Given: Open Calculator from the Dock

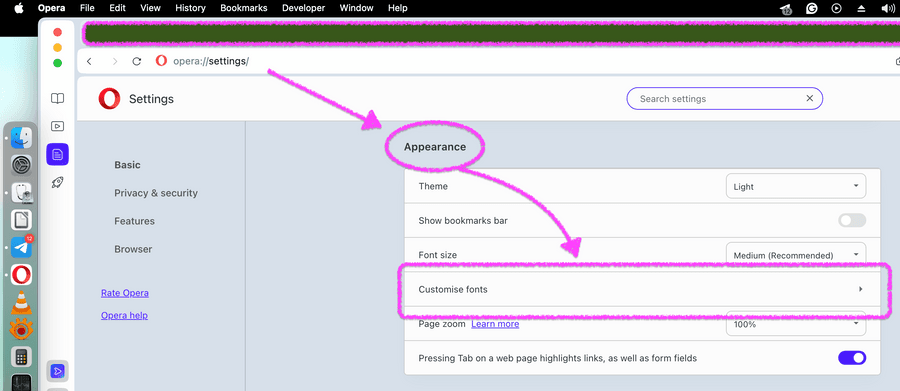Looking at the screenshot, I should 21,357.
